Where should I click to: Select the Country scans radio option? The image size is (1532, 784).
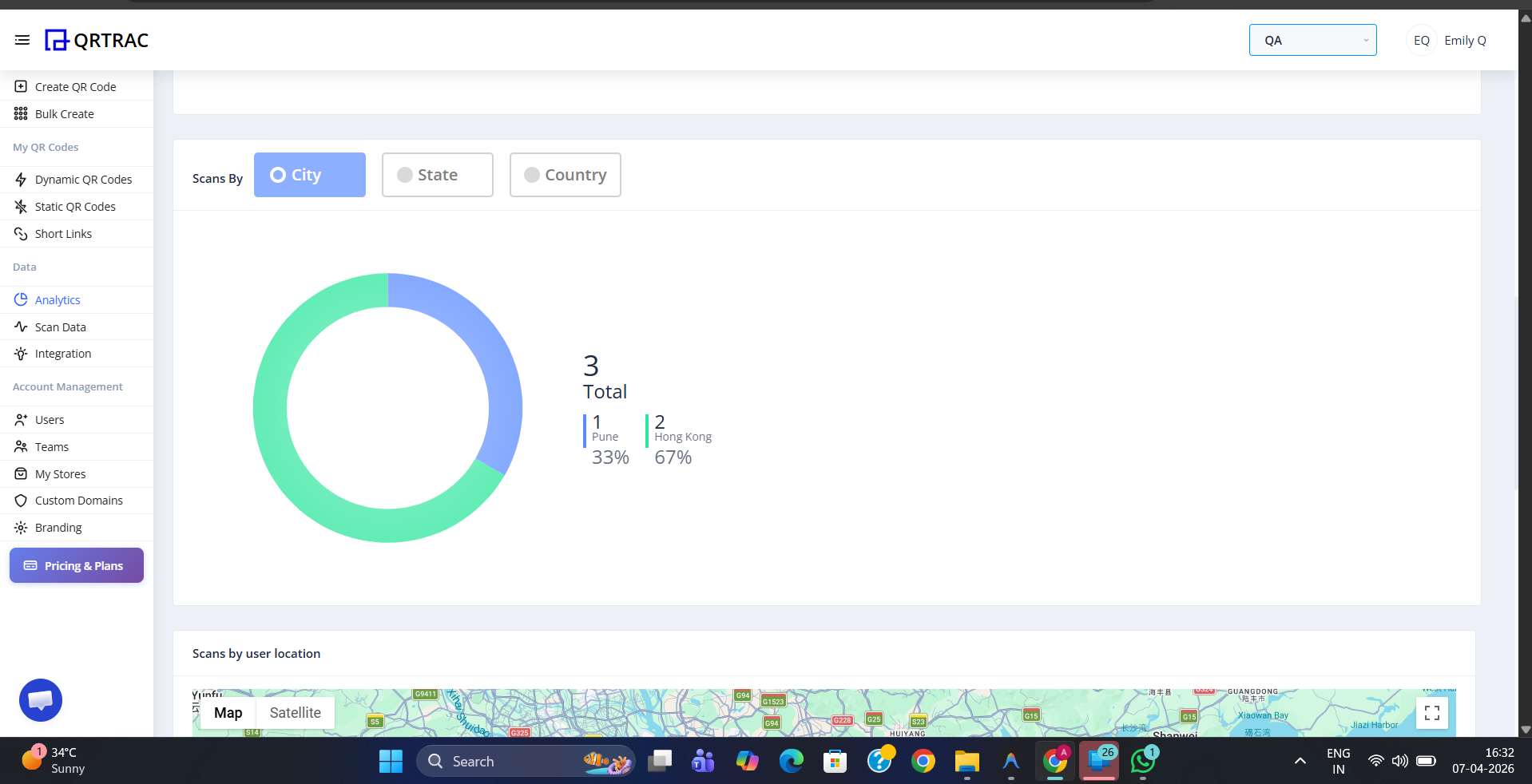(x=566, y=175)
